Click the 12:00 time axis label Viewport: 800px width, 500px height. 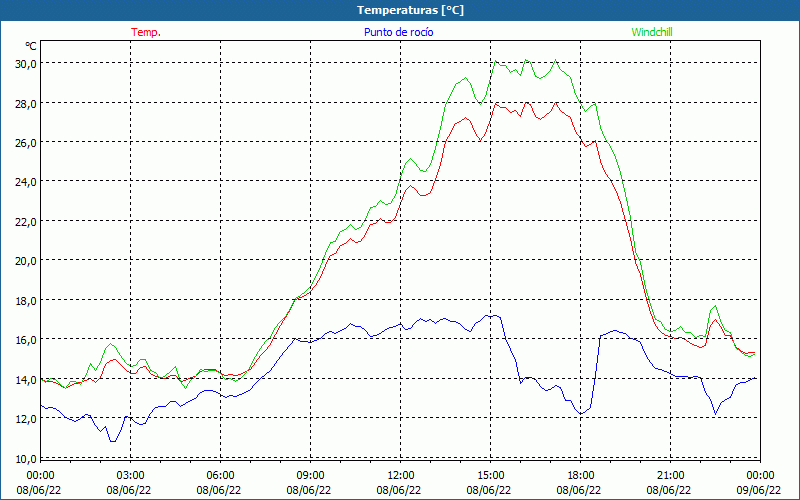point(401,476)
